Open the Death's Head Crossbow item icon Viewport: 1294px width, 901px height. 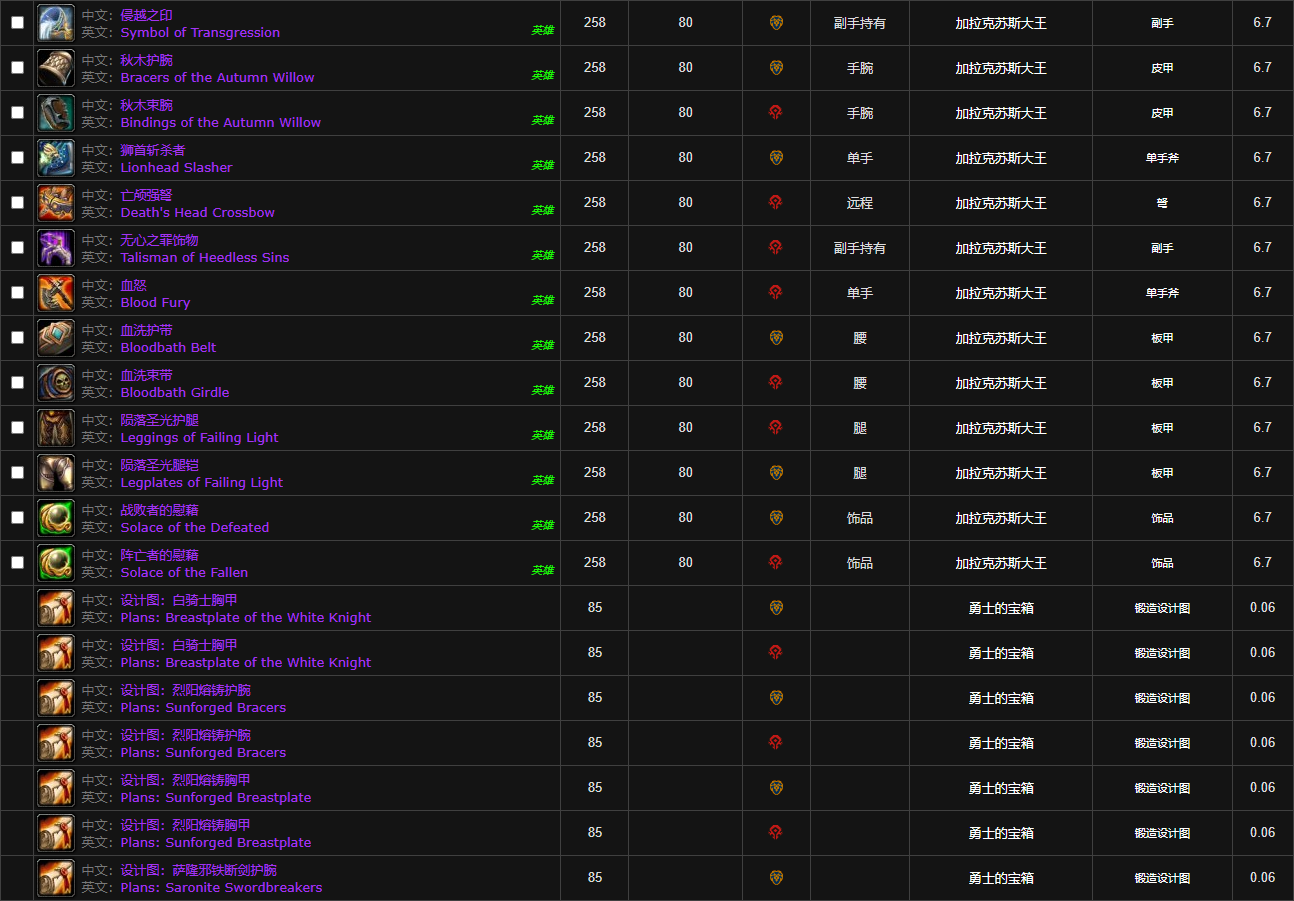click(x=56, y=203)
